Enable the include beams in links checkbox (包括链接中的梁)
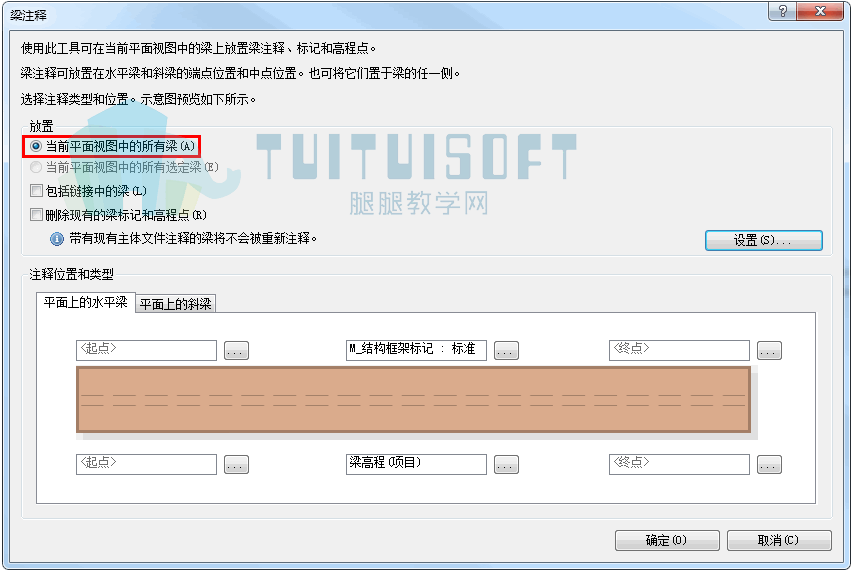 tap(36, 191)
